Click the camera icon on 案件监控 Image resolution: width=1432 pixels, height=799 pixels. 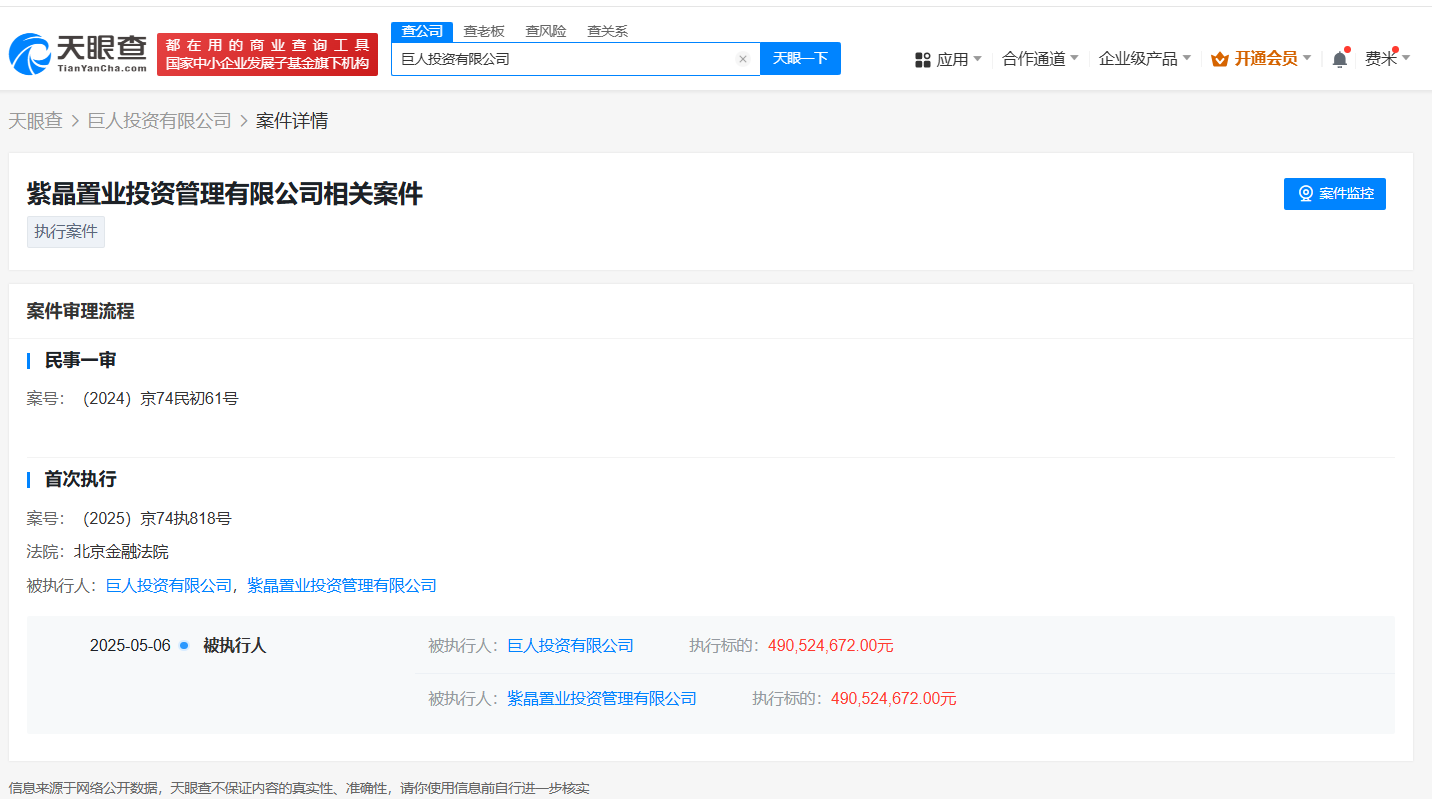(x=1305, y=193)
